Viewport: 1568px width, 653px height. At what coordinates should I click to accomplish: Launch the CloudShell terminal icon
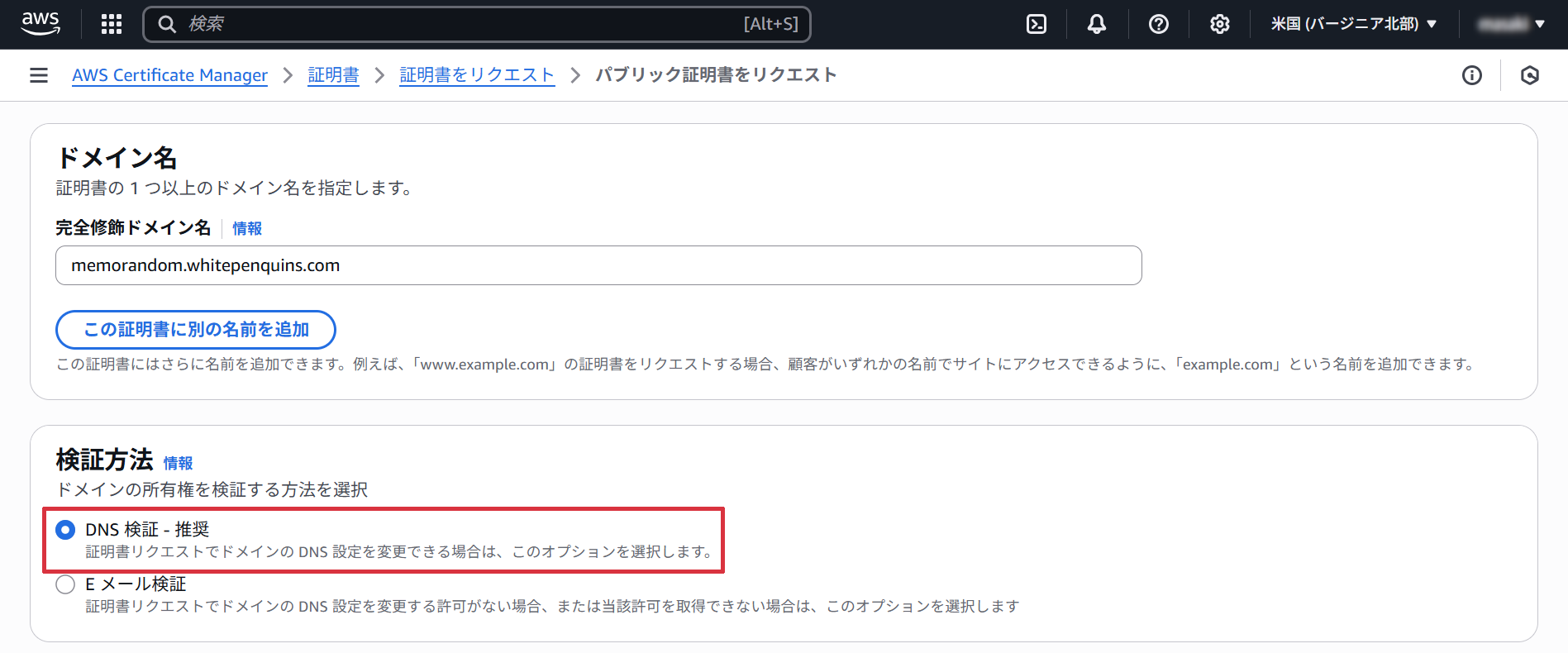(x=1036, y=24)
